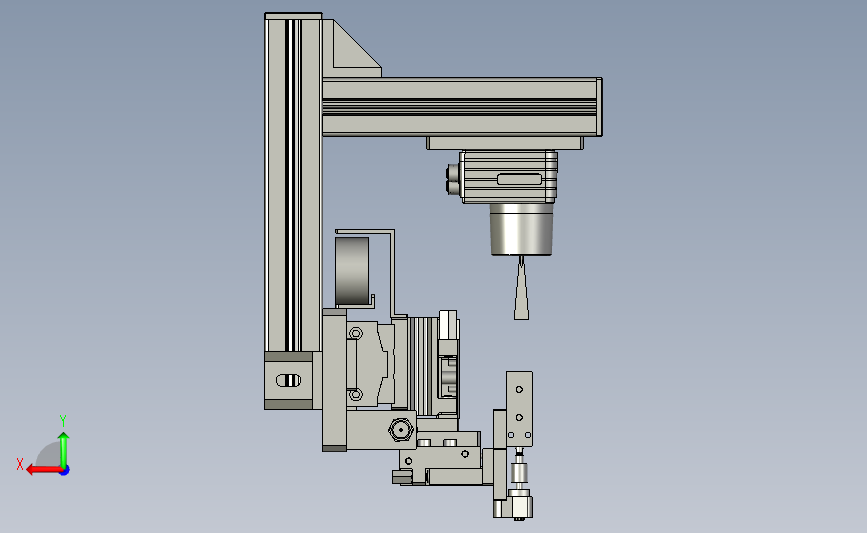Screen dimensions: 867x533
Task: Select the hexagonal fitting on the lower block
Action: coord(401,429)
